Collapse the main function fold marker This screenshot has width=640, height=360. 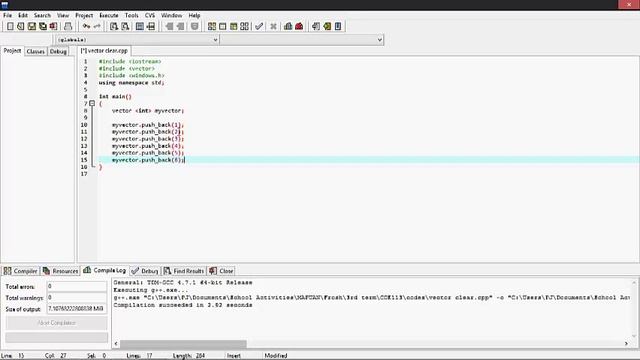pyautogui.click(x=92, y=103)
